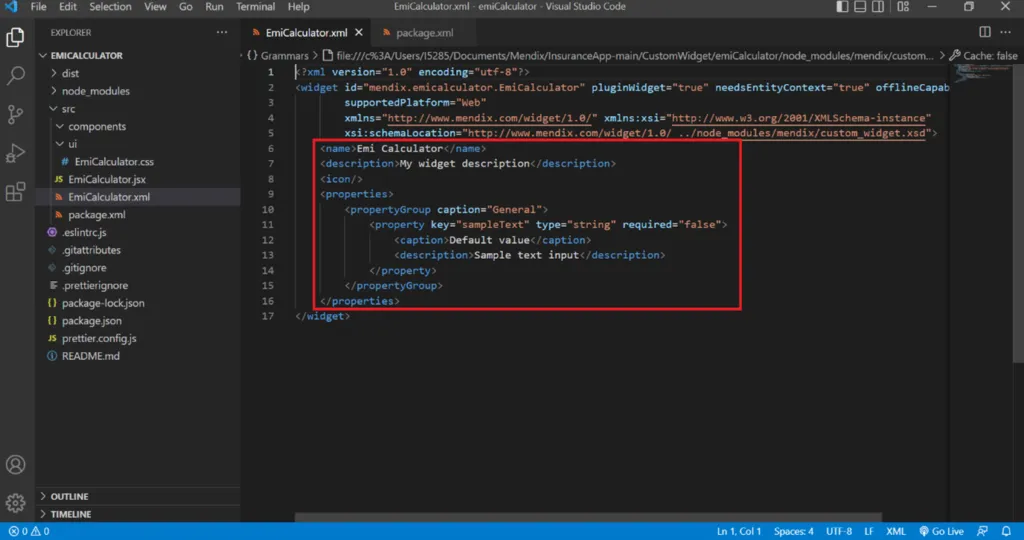This screenshot has height=540, width=1024.
Task: Close the EmiCalculator.xml tab
Action: (x=359, y=33)
